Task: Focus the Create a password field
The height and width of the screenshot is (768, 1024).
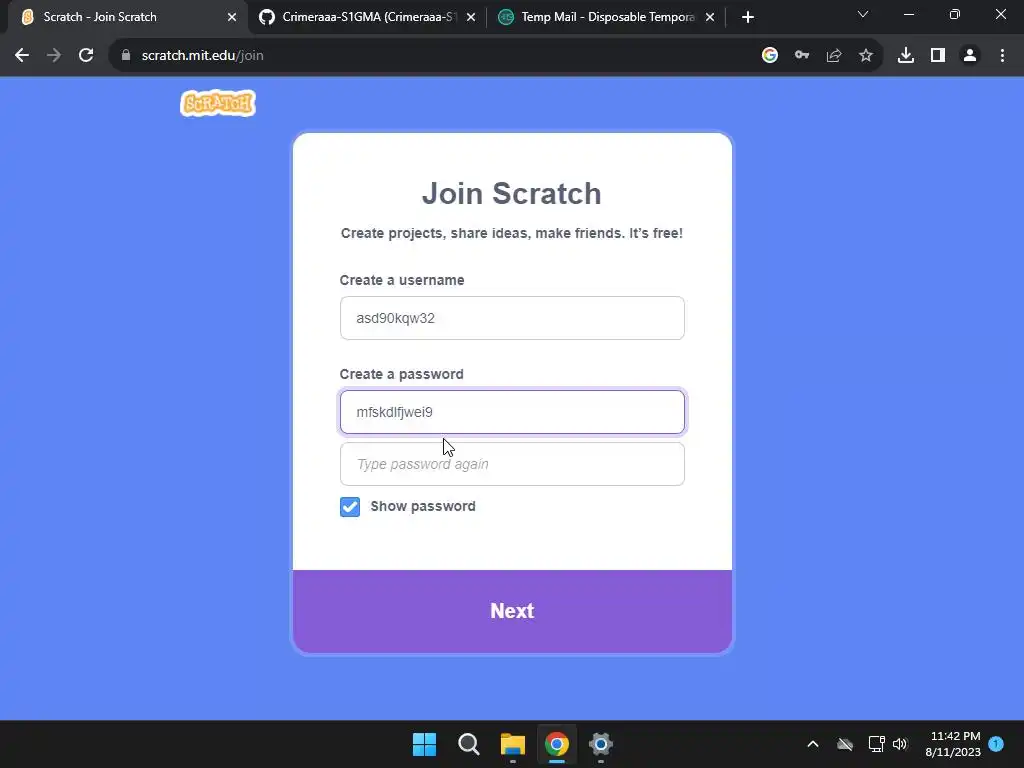Action: 512,412
